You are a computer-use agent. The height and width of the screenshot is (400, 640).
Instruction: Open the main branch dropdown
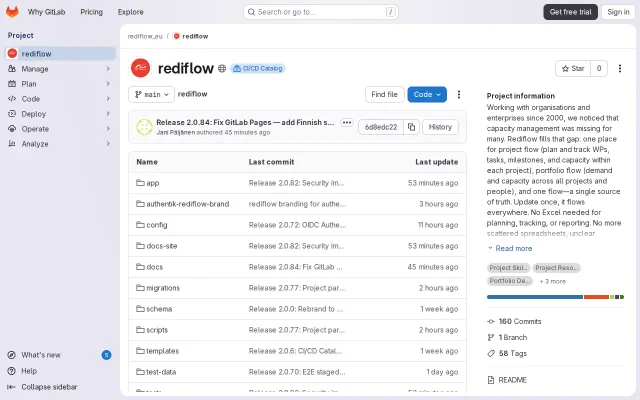pyautogui.click(x=151, y=94)
